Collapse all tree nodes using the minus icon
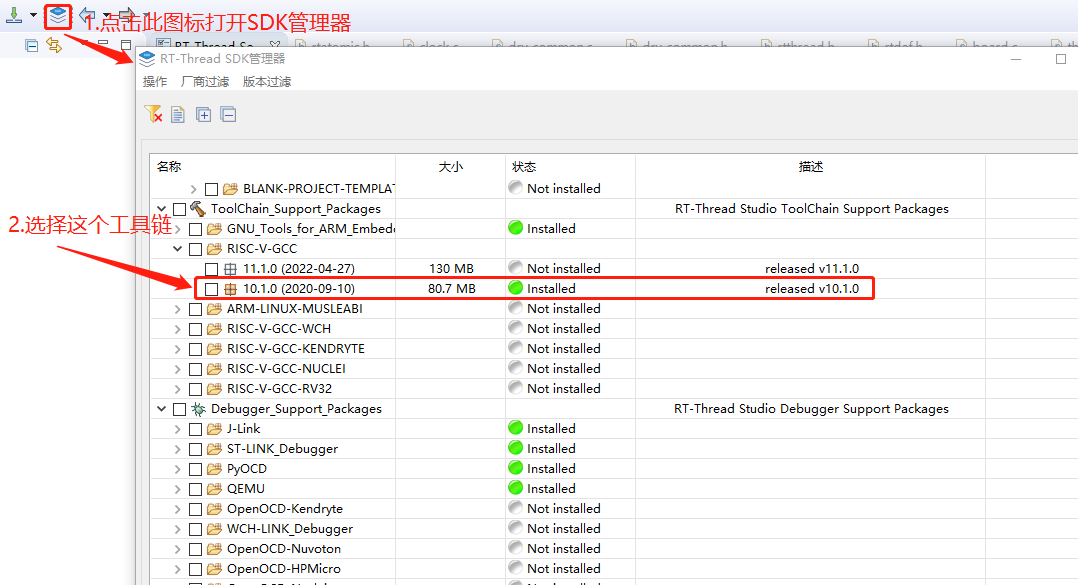The width and height of the screenshot is (1078, 585). pyautogui.click(x=228, y=114)
